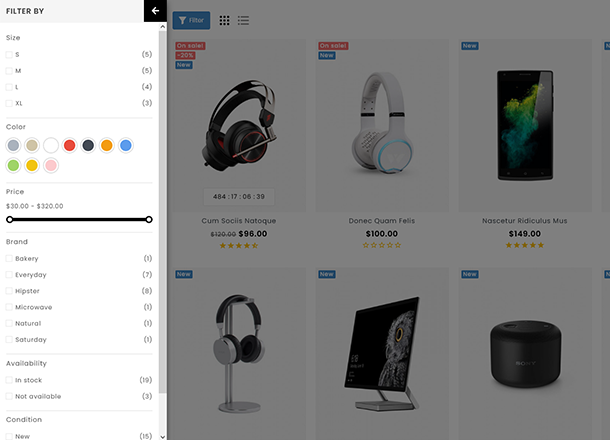Choose the orange color swatch
610x440 pixels.
point(107,145)
